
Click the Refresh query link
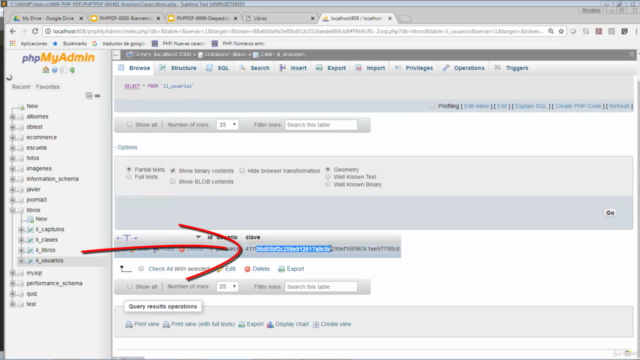(620, 106)
